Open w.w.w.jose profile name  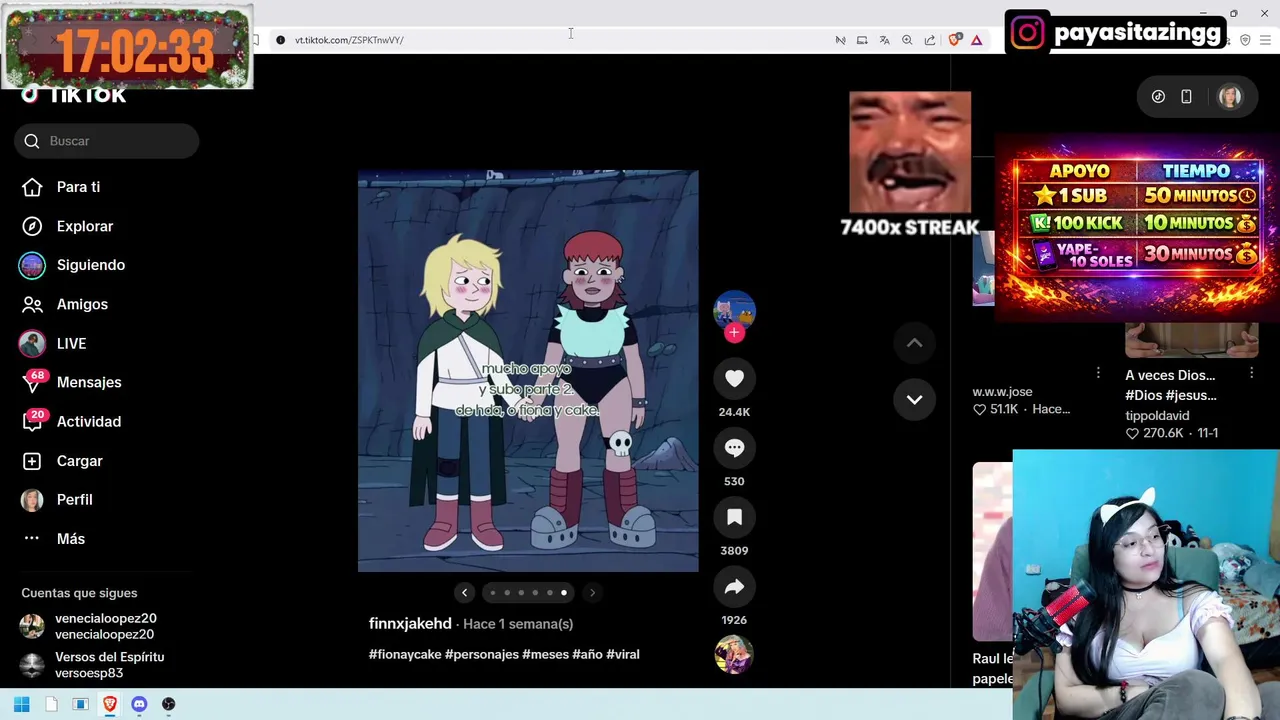coord(1002,392)
